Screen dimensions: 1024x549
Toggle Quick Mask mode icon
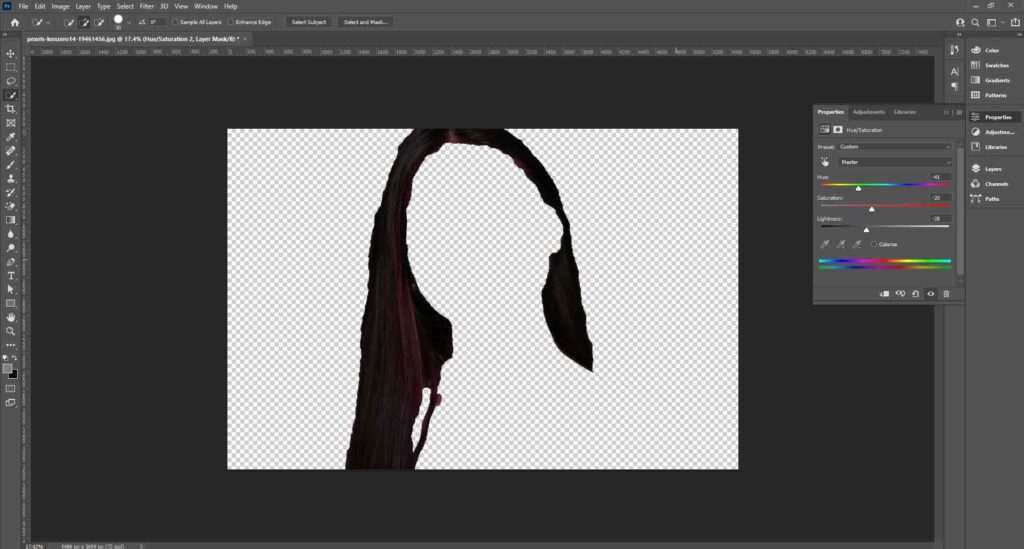coord(10,388)
